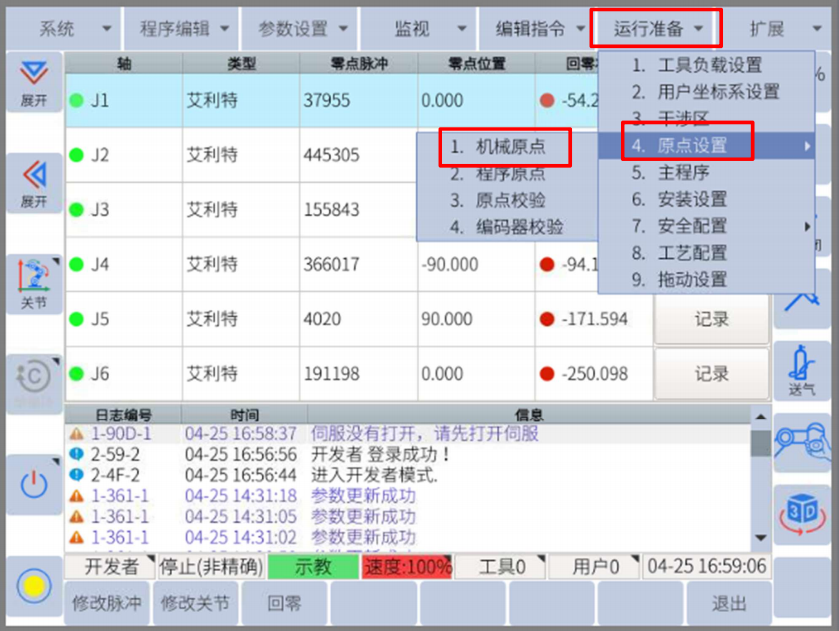Viewport: 839px width, 631px height.
Task: Click the red down-arrow 展开 icon
Action: (x=34, y=82)
